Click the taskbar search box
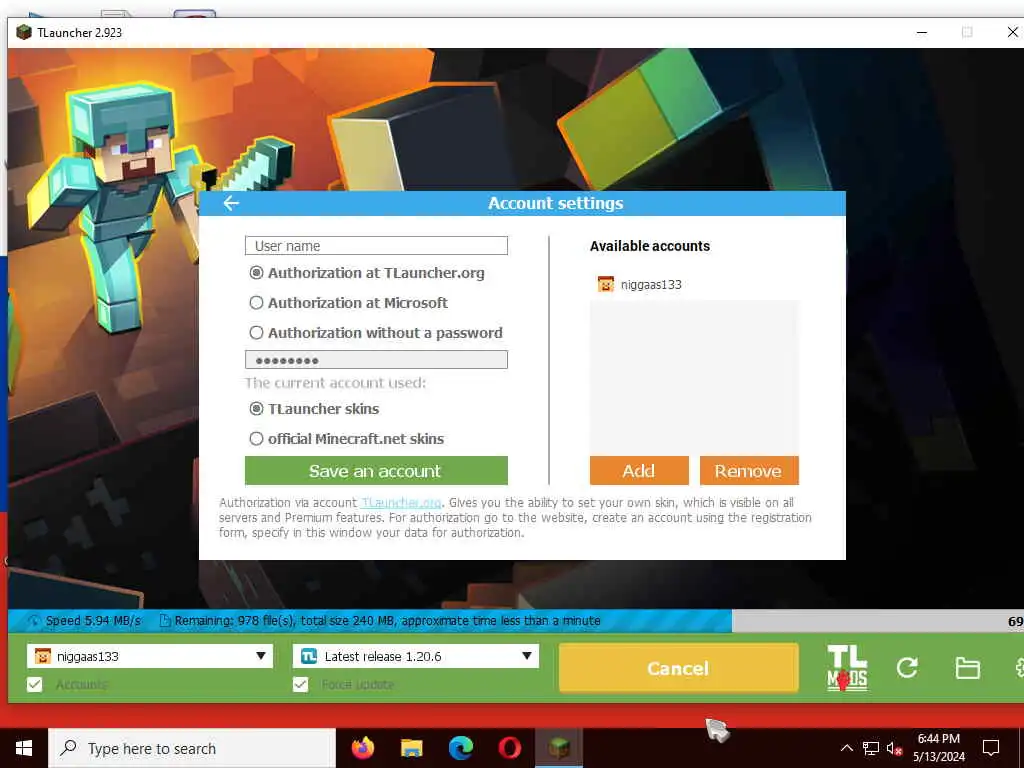The width and height of the screenshot is (1024, 768). coord(192,748)
